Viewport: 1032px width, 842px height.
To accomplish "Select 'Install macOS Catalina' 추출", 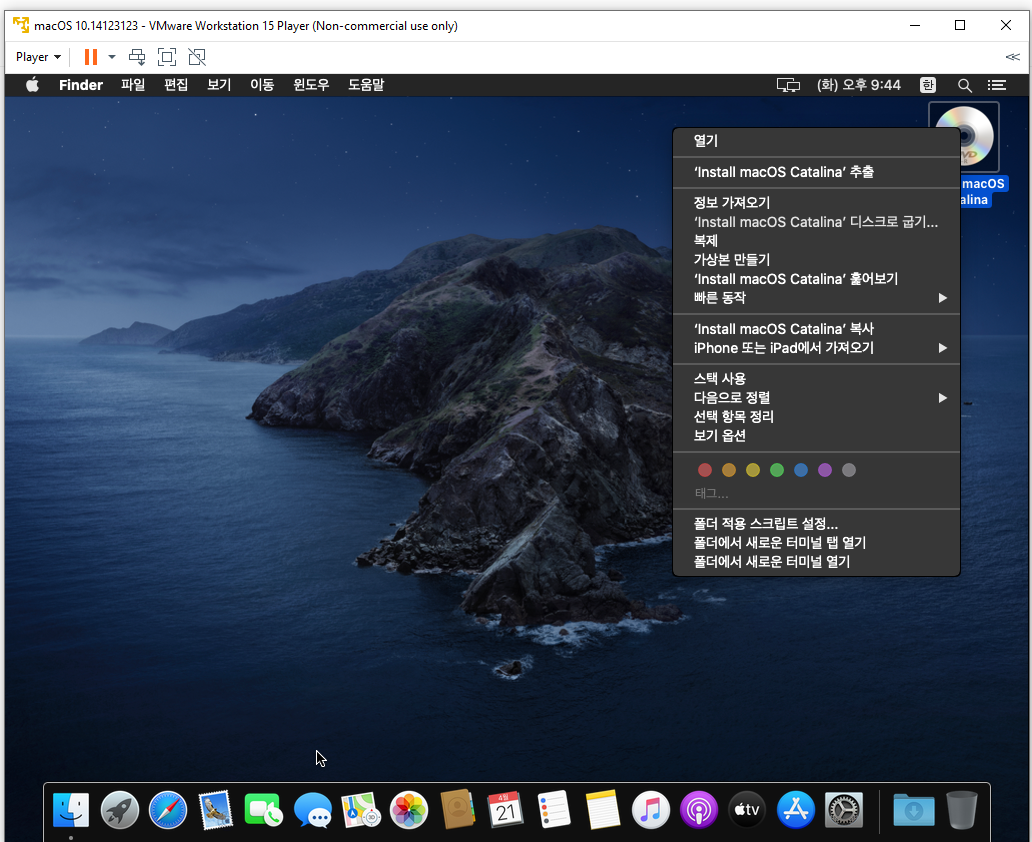I will pos(816,172).
